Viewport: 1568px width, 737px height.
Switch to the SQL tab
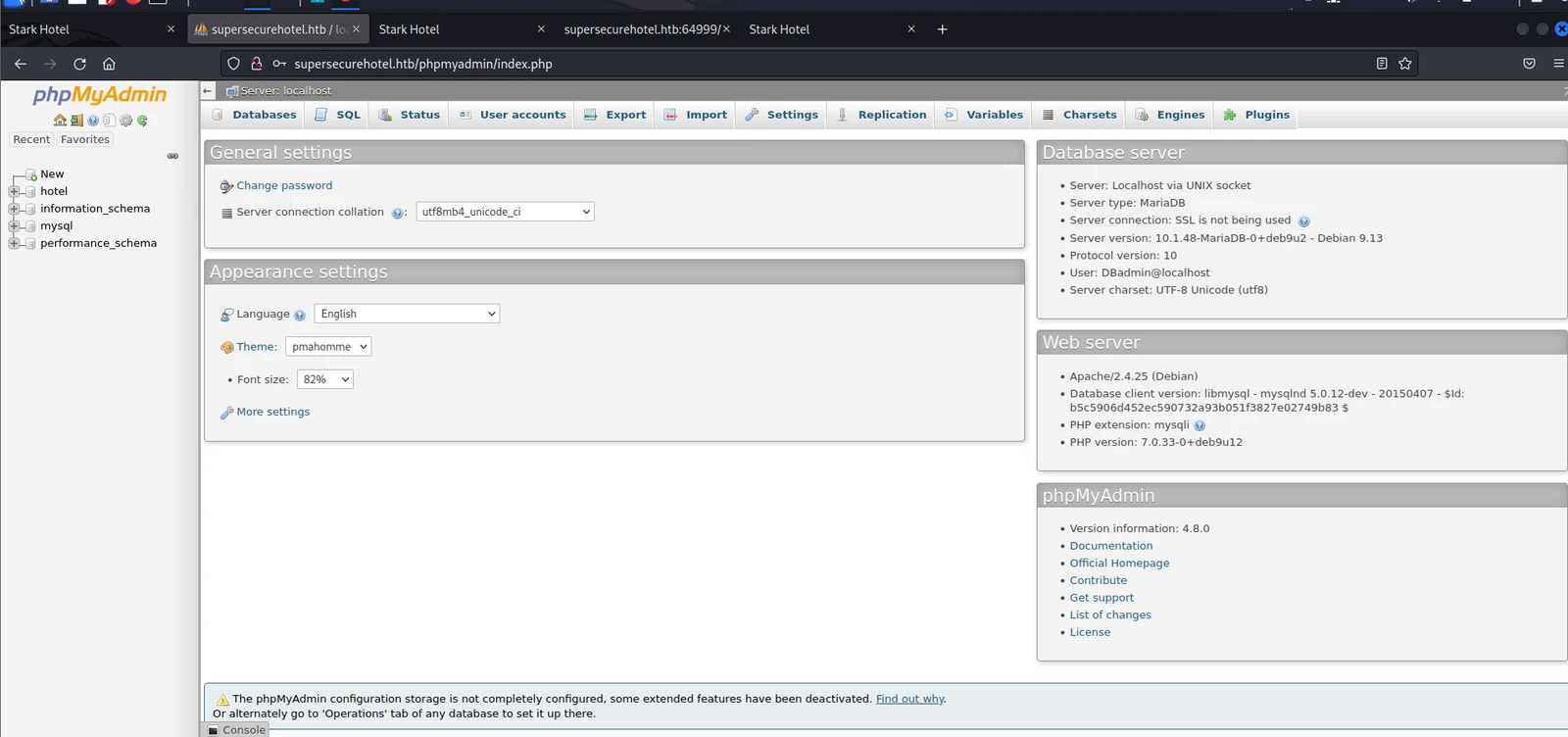(338, 116)
